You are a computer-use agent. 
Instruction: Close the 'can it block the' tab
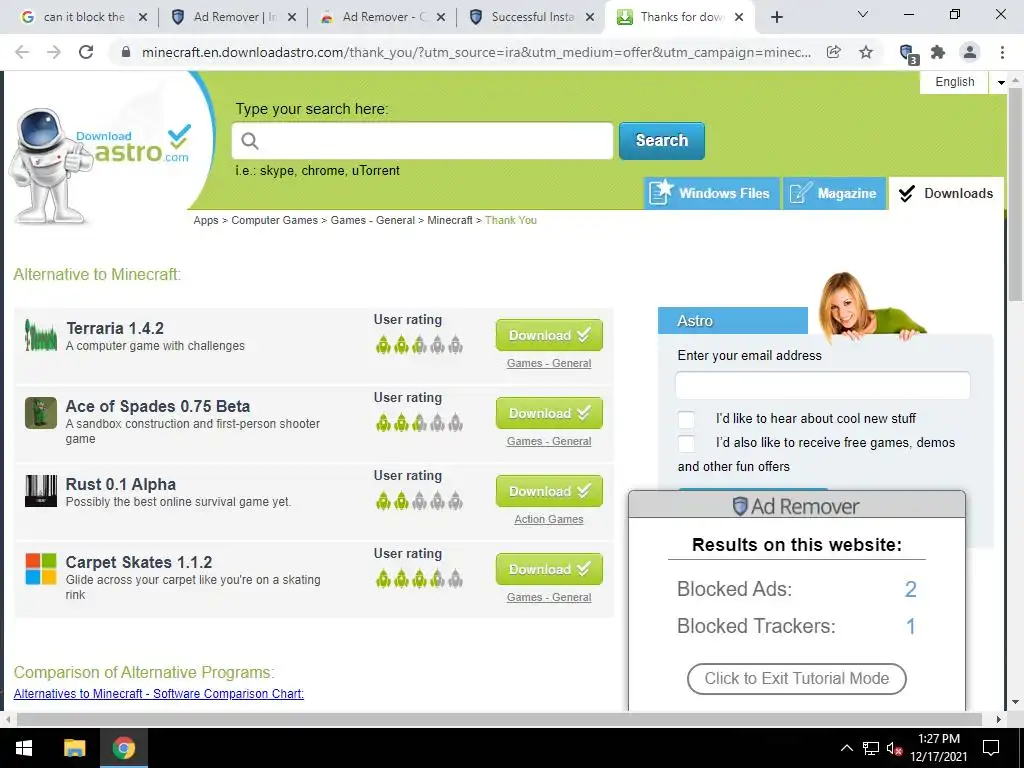(x=143, y=18)
